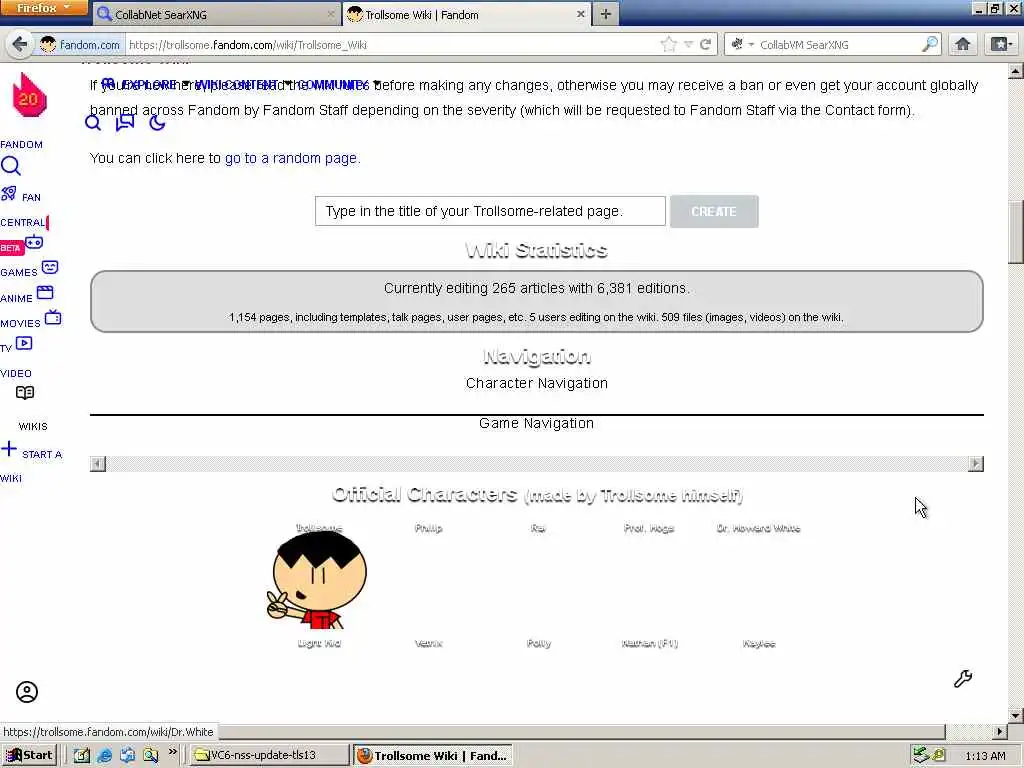Click the Trollsome character image
The width and height of the screenshot is (1024, 768).
point(318,580)
